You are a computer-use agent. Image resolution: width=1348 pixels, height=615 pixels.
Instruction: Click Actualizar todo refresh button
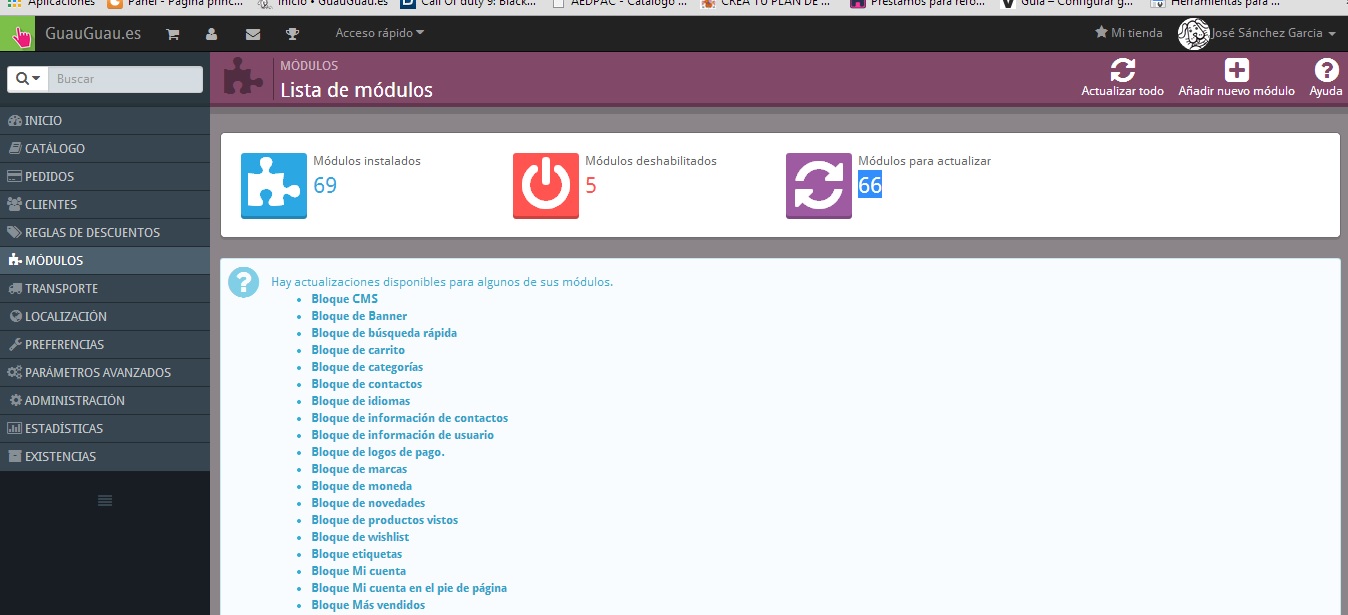point(1122,78)
